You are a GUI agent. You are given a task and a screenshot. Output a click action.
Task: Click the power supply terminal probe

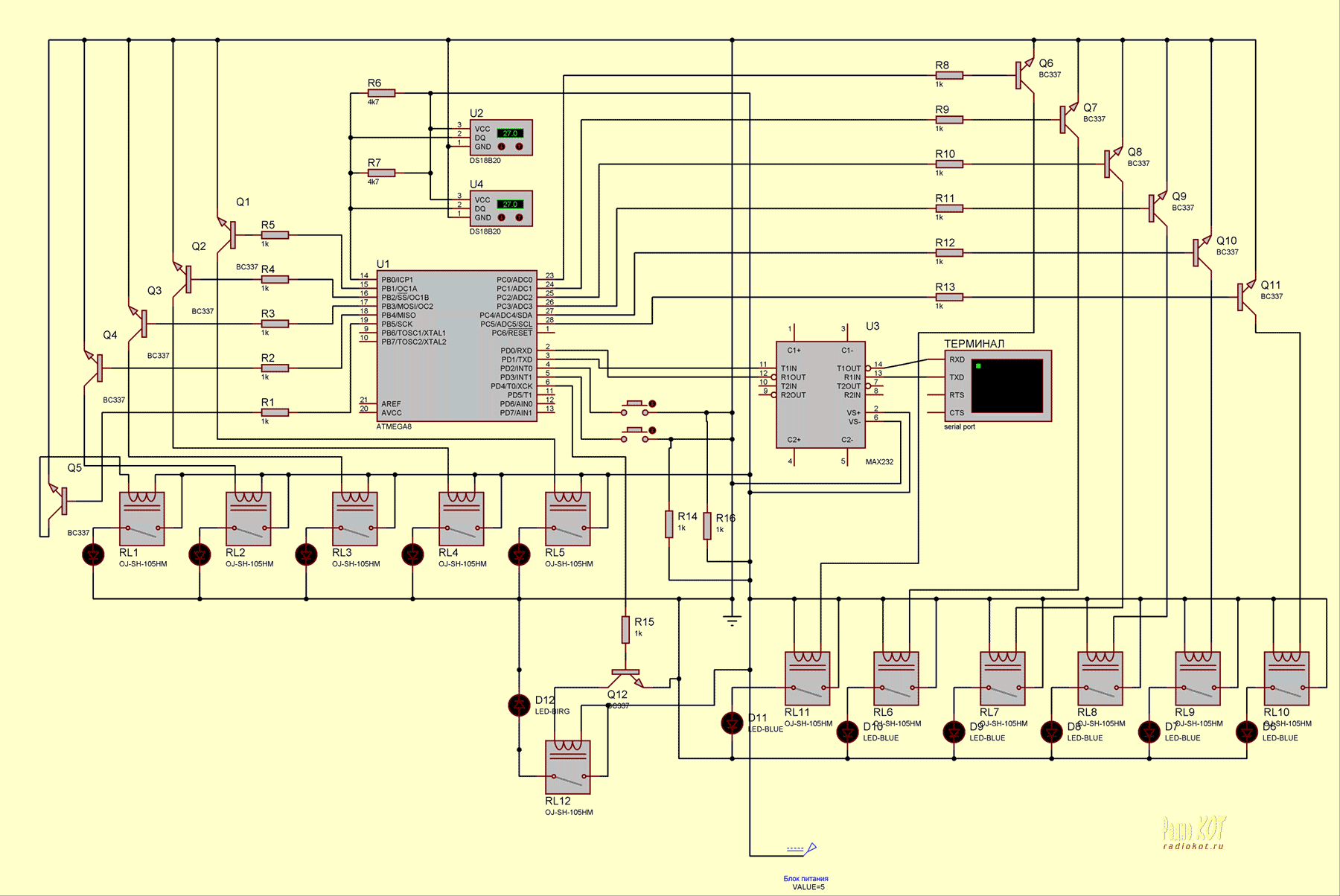(811, 848)
